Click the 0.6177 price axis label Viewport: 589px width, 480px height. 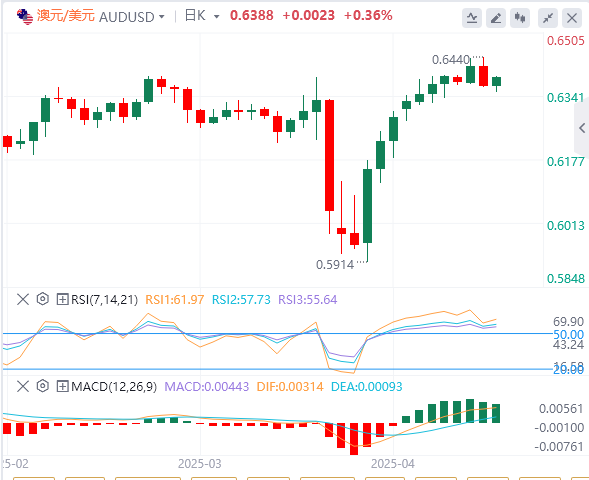tap(566, 162)
